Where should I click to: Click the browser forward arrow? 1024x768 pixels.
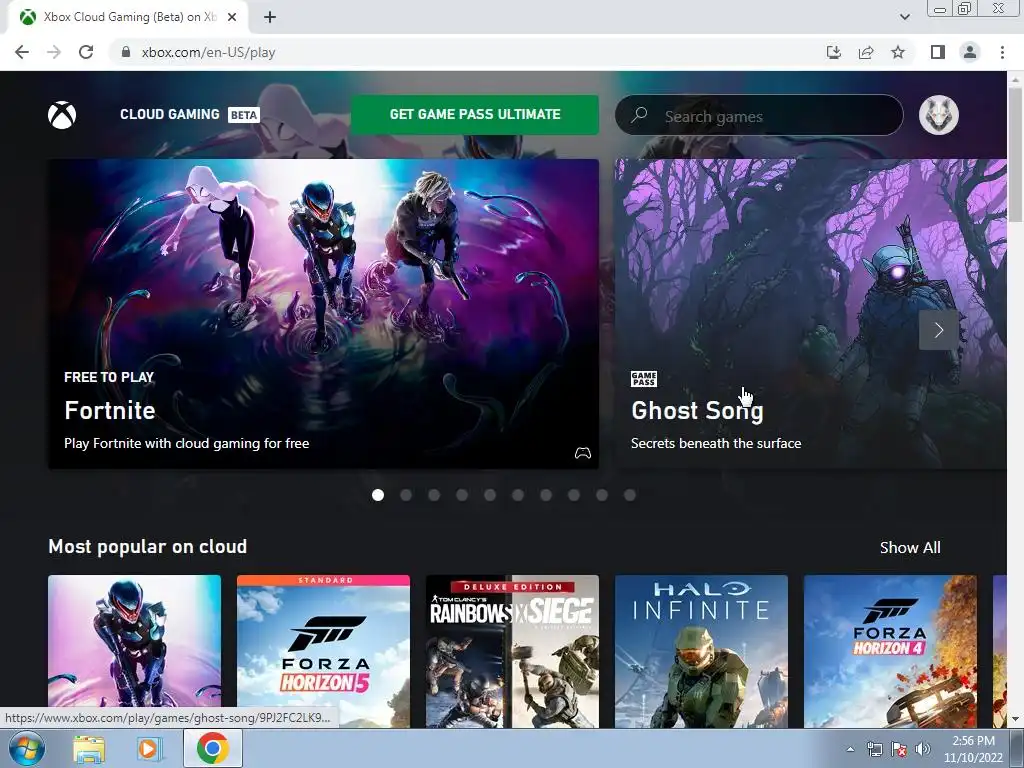tap(54, 52)
